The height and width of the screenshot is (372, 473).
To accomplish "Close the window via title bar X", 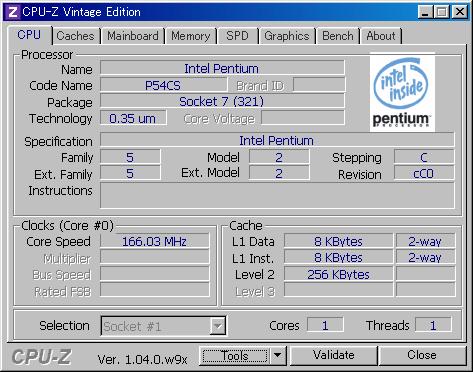I will coord(460,12).
